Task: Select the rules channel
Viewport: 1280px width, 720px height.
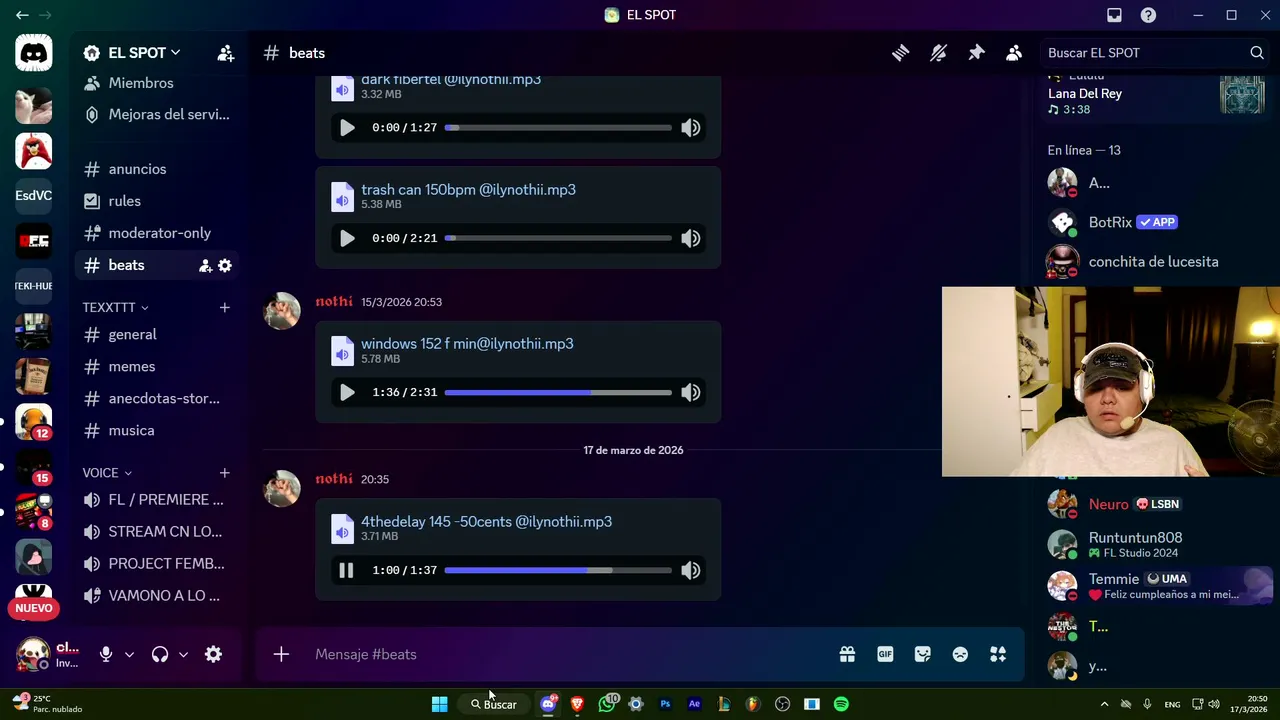Action: coord(157,201)
